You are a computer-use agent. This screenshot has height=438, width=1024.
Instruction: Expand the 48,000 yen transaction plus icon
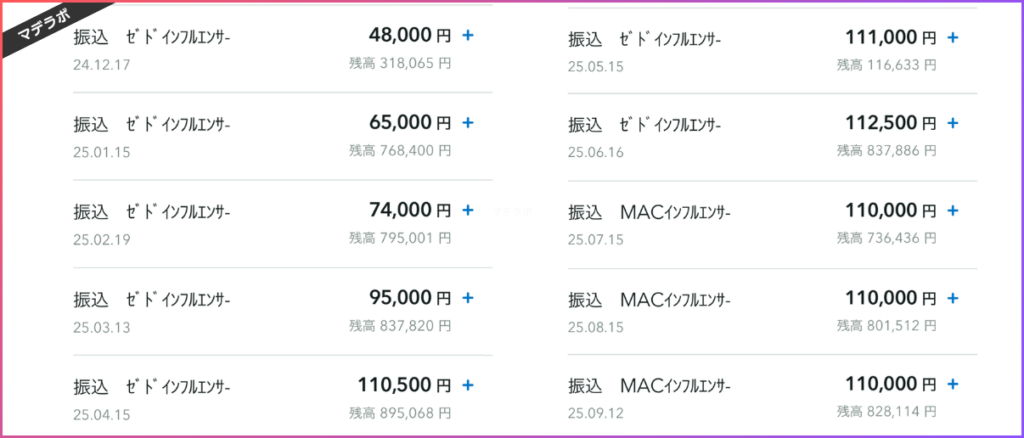[467, 36]
